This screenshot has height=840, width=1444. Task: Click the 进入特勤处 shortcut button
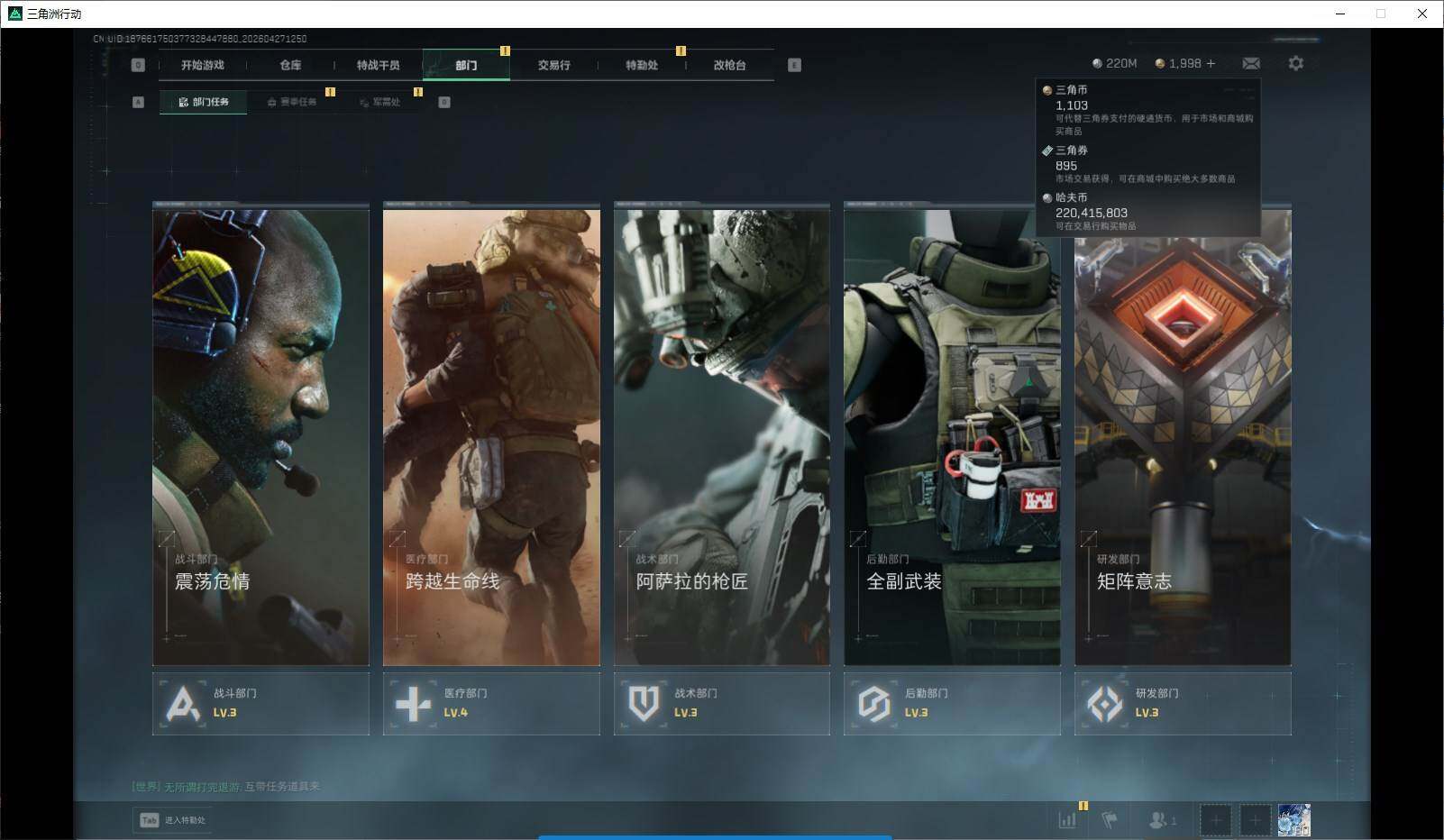172,820
